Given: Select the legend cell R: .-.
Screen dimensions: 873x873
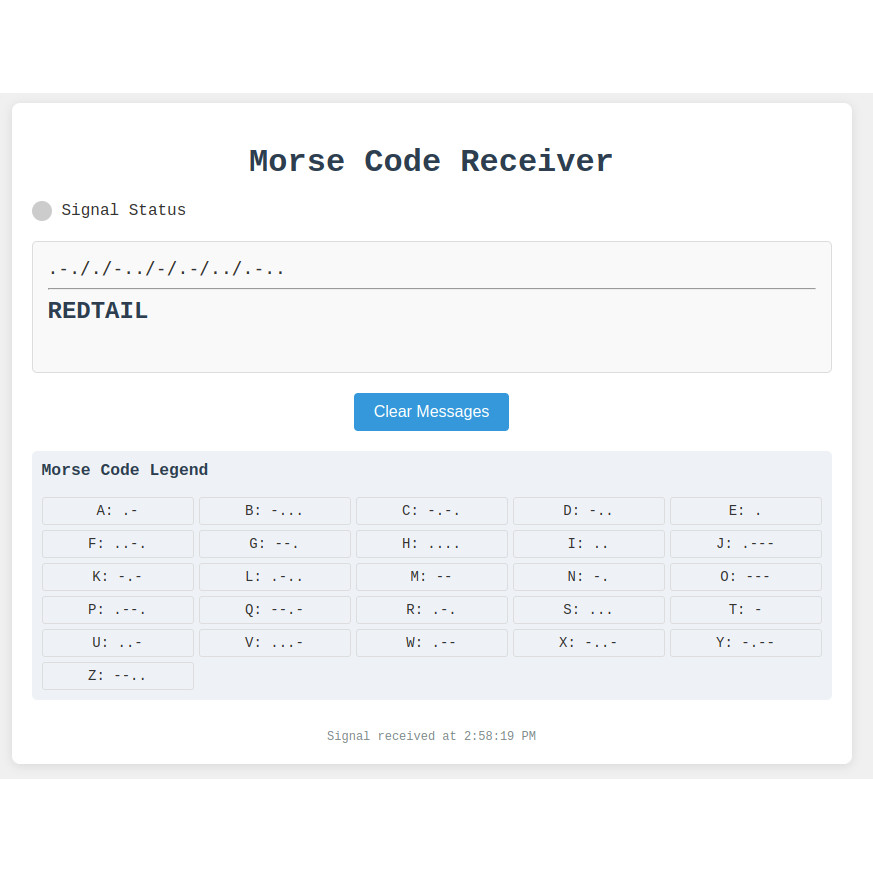Looking at the screenshot, I should [x=431, y=610].
